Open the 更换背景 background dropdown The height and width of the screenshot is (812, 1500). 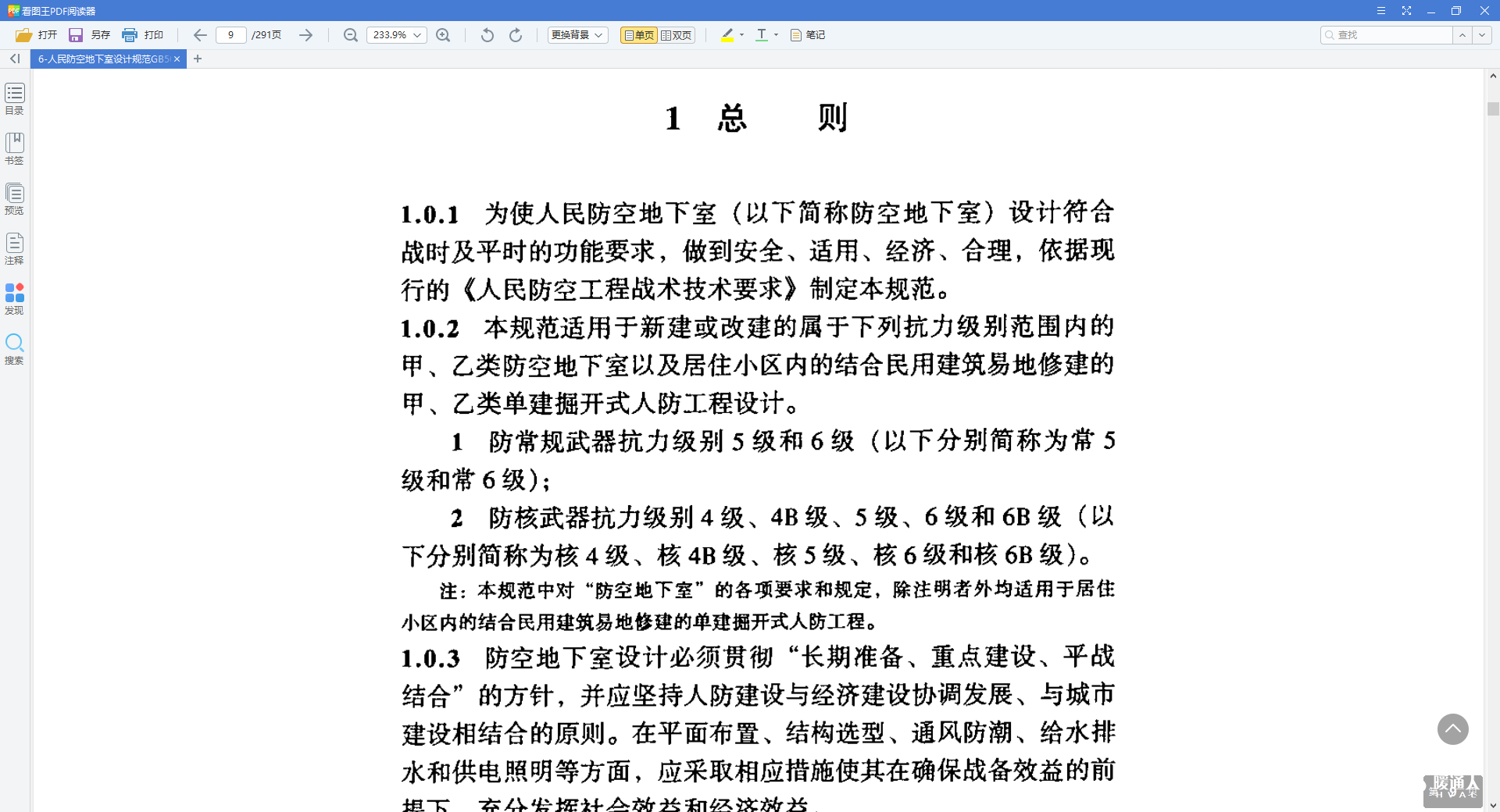tap(577, 35)
